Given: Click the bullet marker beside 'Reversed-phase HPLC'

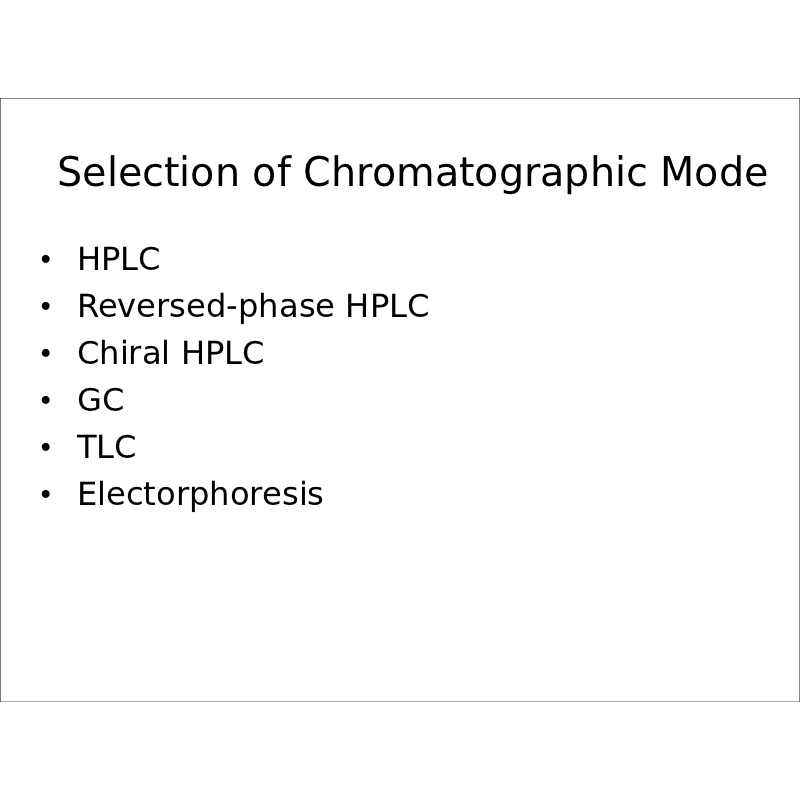Looking at the screenshot, I should (45, 308).
